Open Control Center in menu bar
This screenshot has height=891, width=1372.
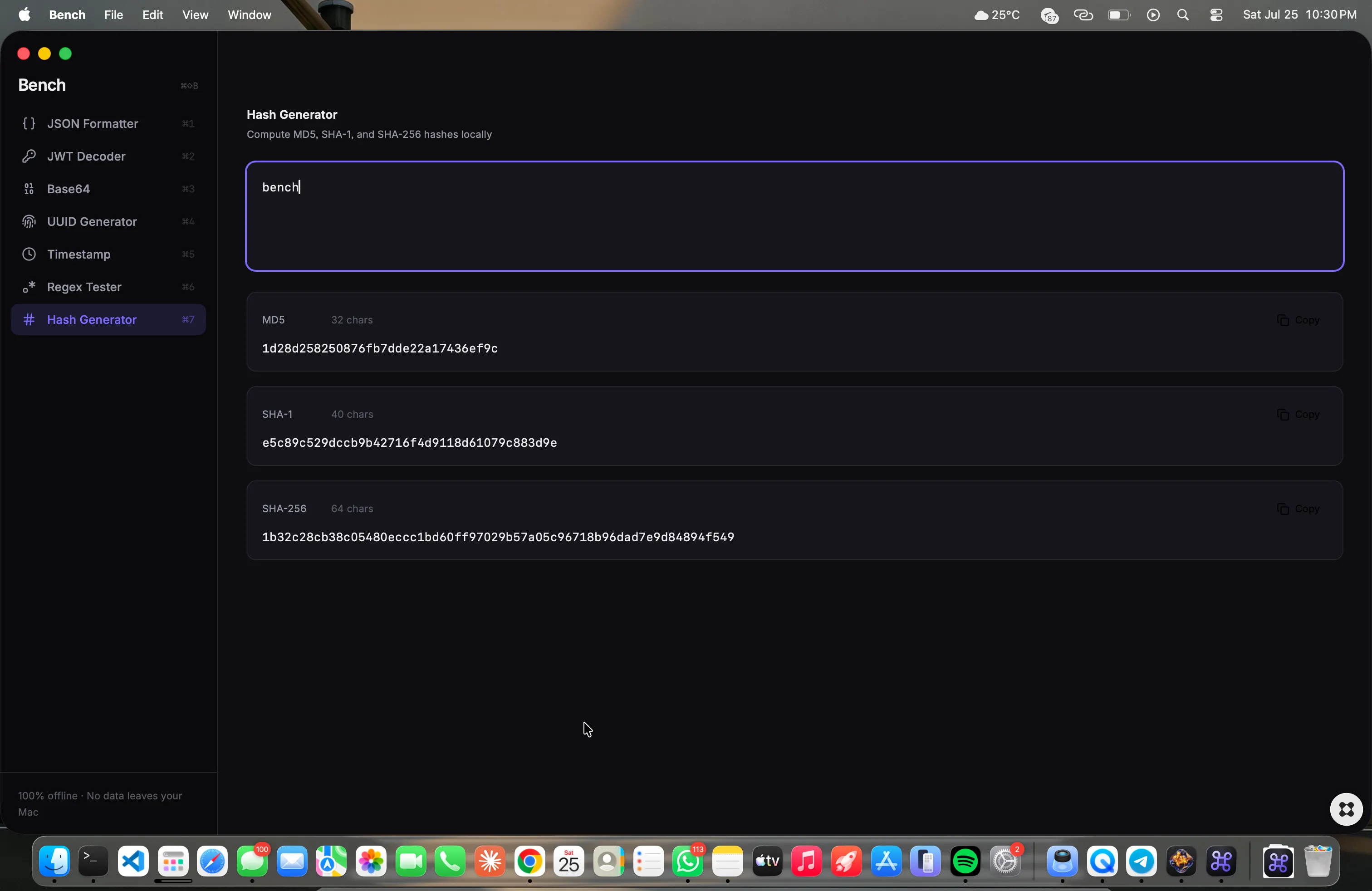tap(1216, 15)
